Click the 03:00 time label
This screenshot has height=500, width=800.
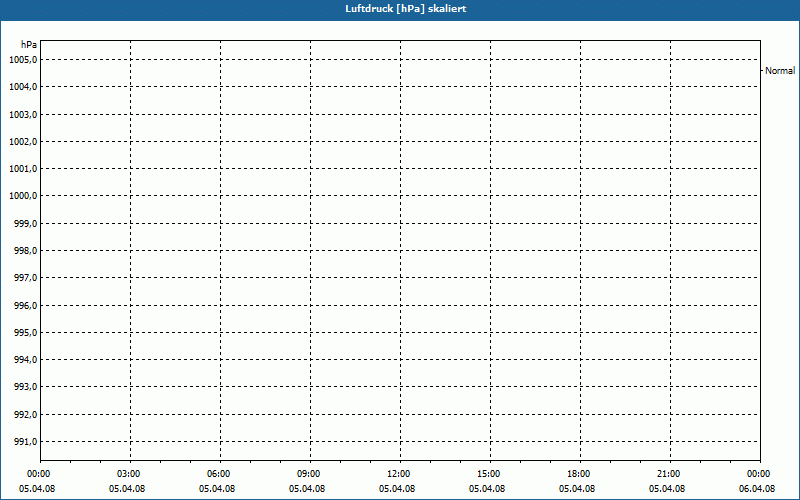point(129,474)
